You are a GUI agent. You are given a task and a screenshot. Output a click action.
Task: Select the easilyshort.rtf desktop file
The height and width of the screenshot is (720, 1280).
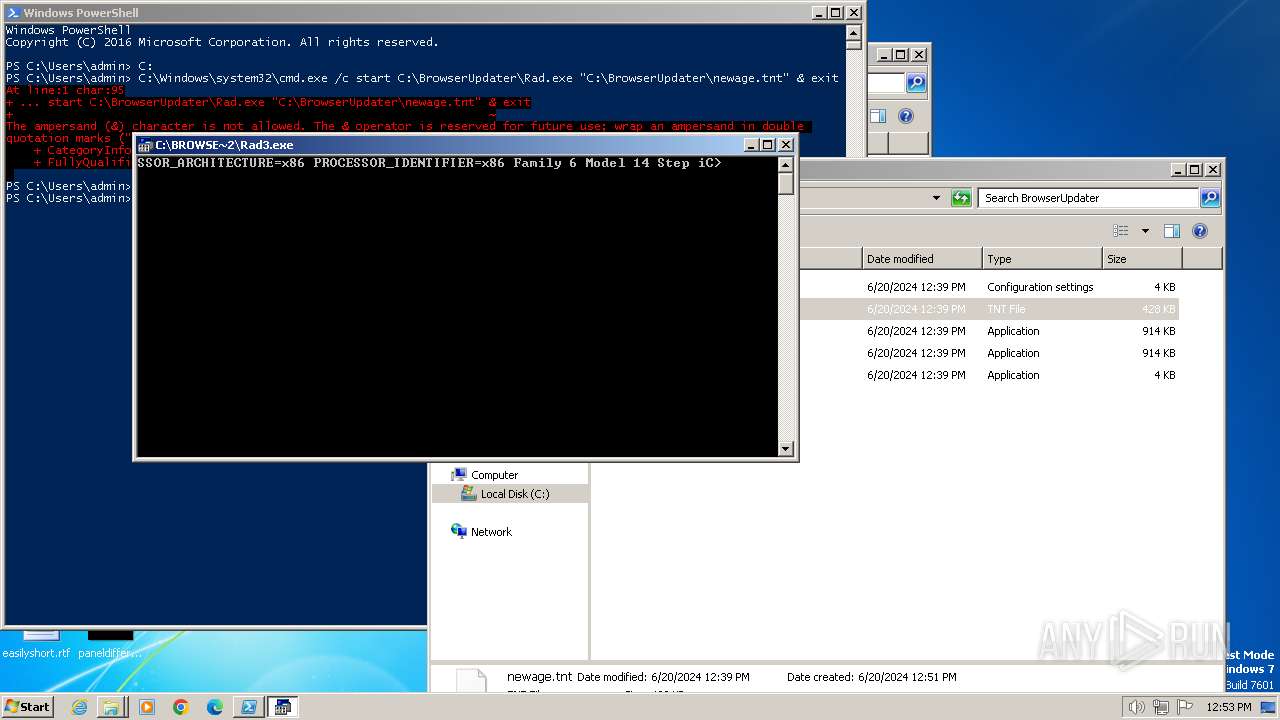click(x=36, y=644)
